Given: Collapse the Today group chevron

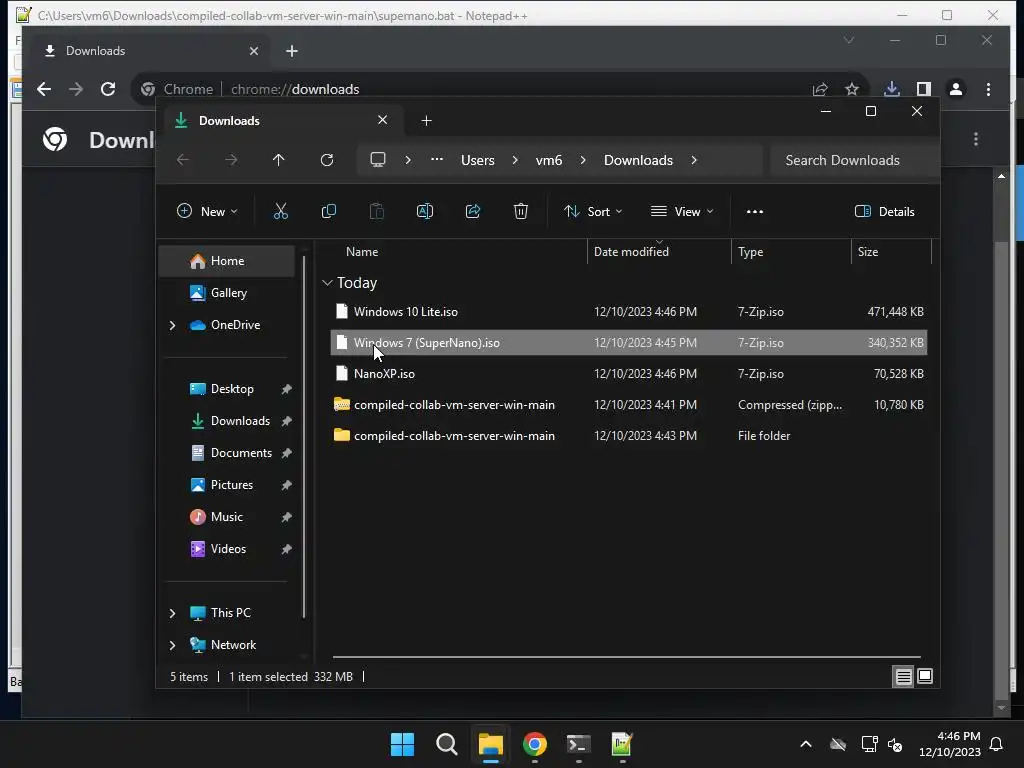Looking at the screenshot, I should pos(327,283).
